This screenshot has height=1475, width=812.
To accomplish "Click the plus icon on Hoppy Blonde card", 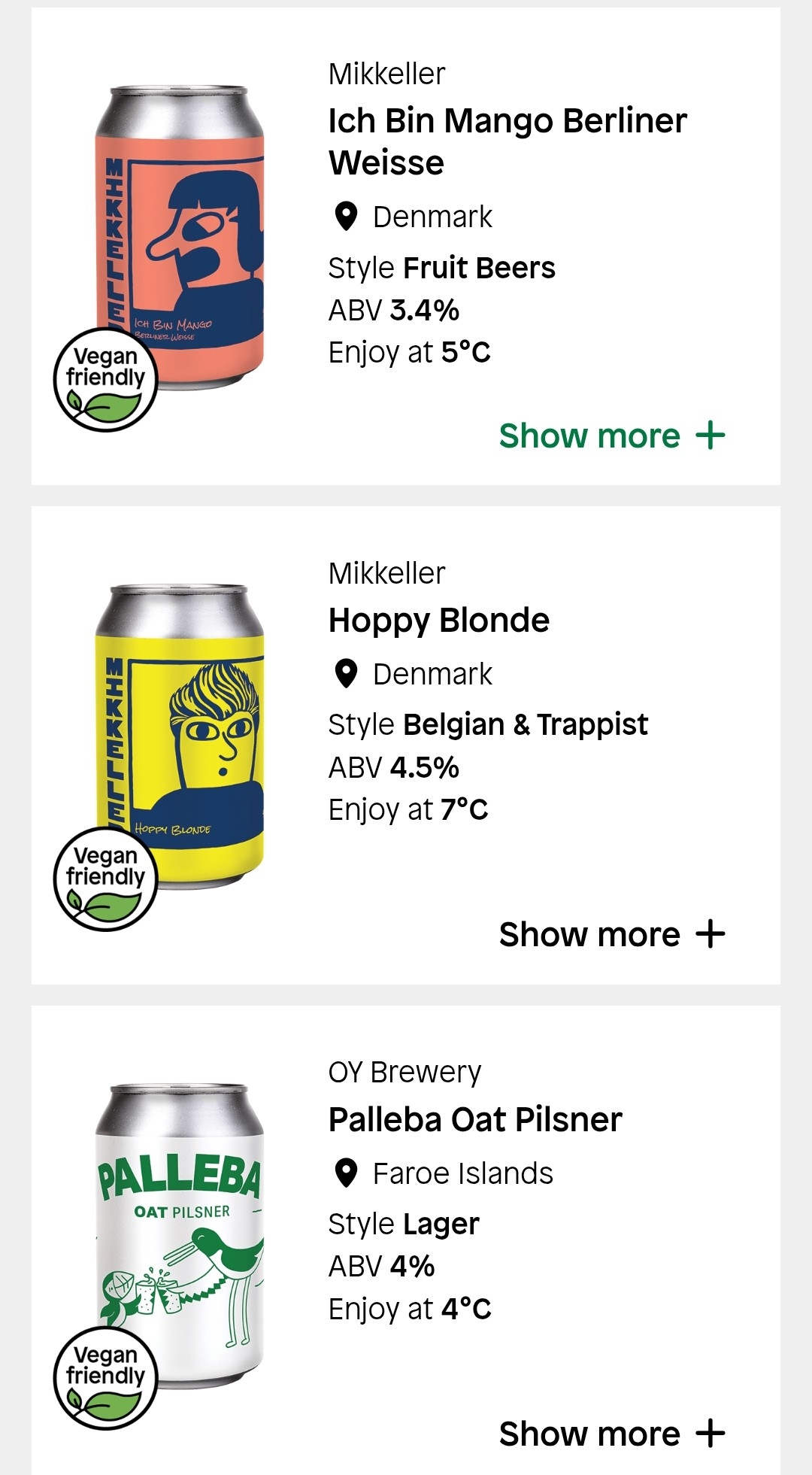I will click(710, 934).
